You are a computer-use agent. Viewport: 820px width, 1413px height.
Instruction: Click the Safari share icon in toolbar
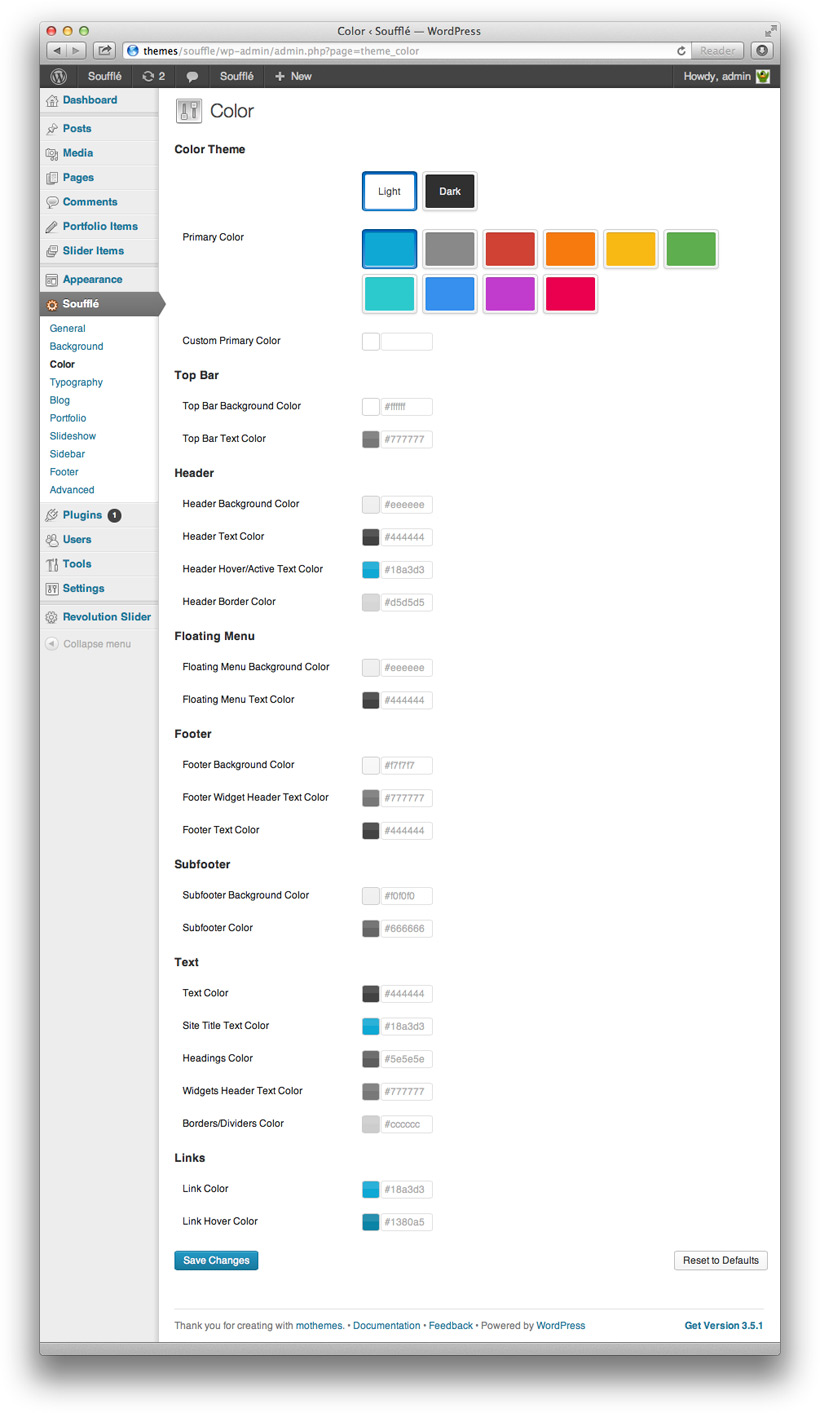click(x=104, y=50)
